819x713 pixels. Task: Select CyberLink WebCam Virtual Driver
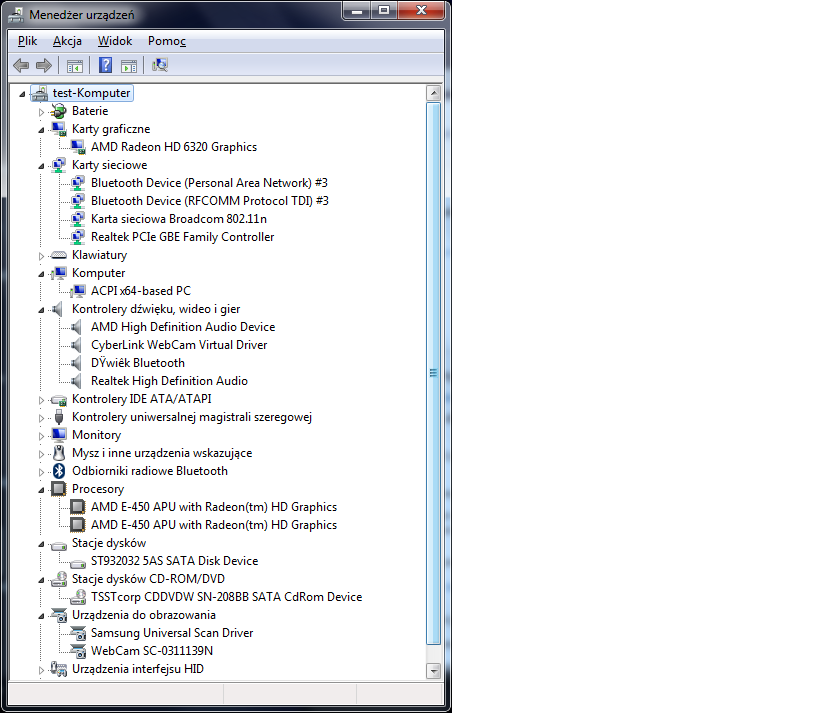[x=179, y=345]
